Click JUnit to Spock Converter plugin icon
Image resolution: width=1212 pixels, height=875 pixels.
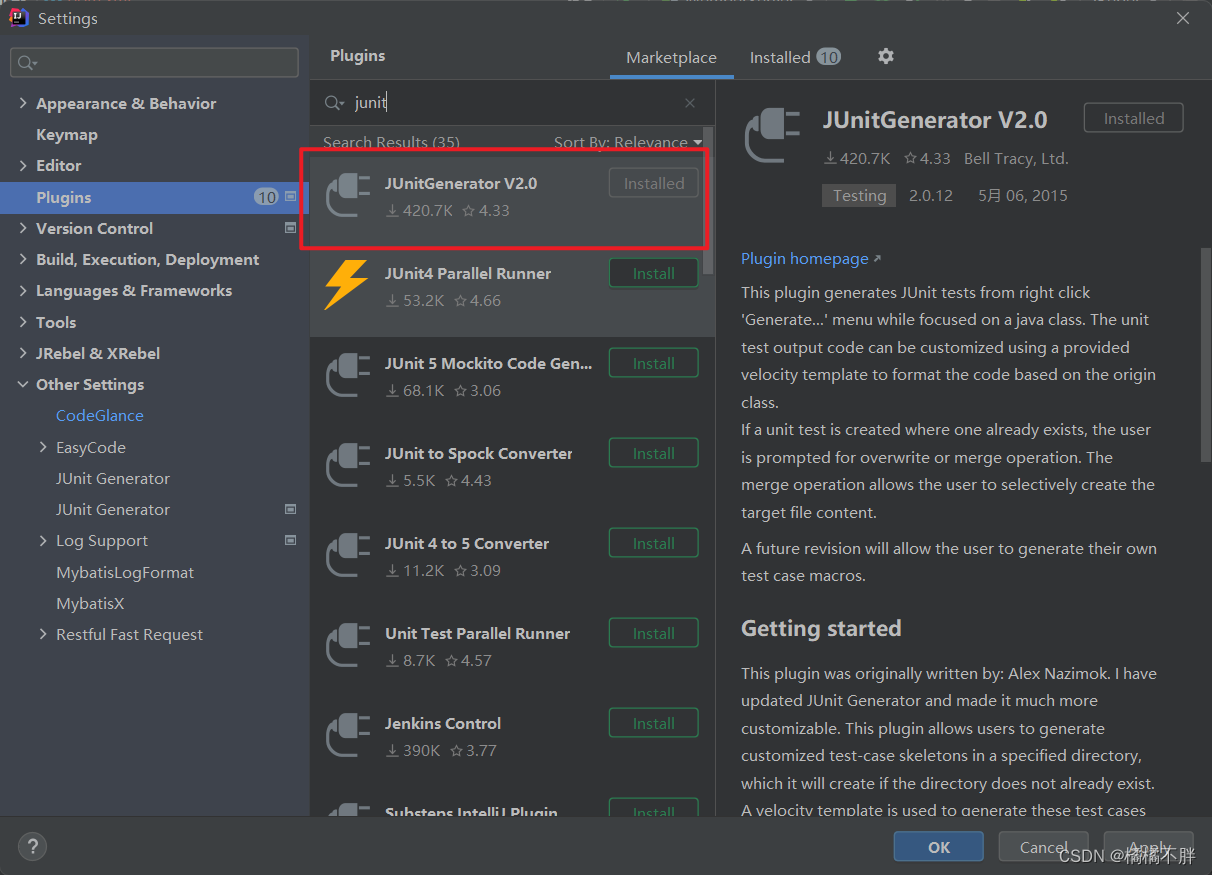(x=348, y=466)
